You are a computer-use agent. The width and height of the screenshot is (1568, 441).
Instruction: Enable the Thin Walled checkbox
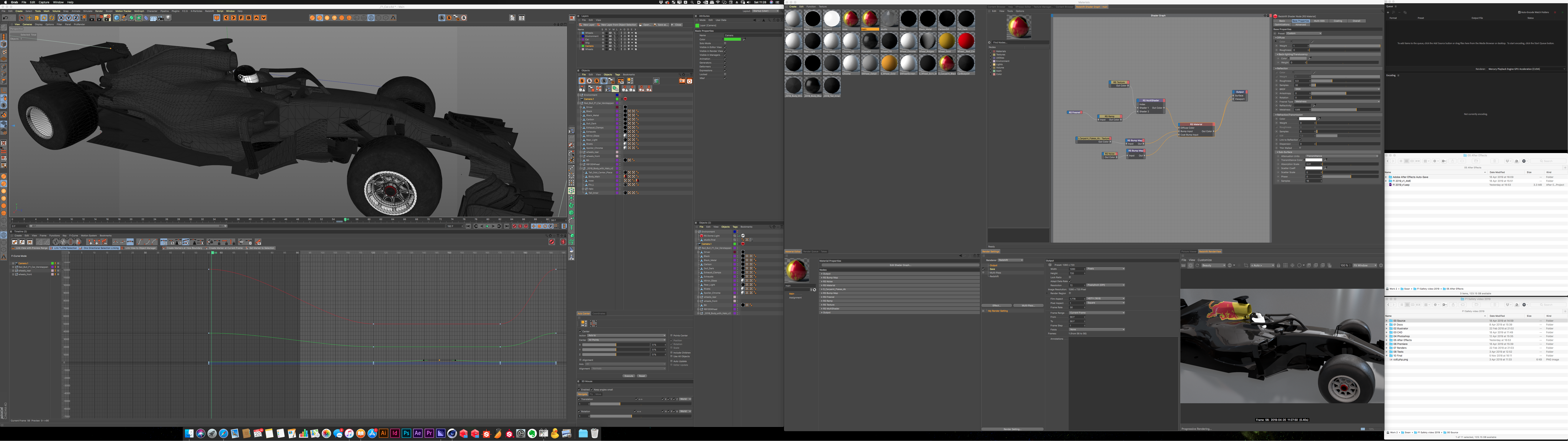(x=1300, y=148)
